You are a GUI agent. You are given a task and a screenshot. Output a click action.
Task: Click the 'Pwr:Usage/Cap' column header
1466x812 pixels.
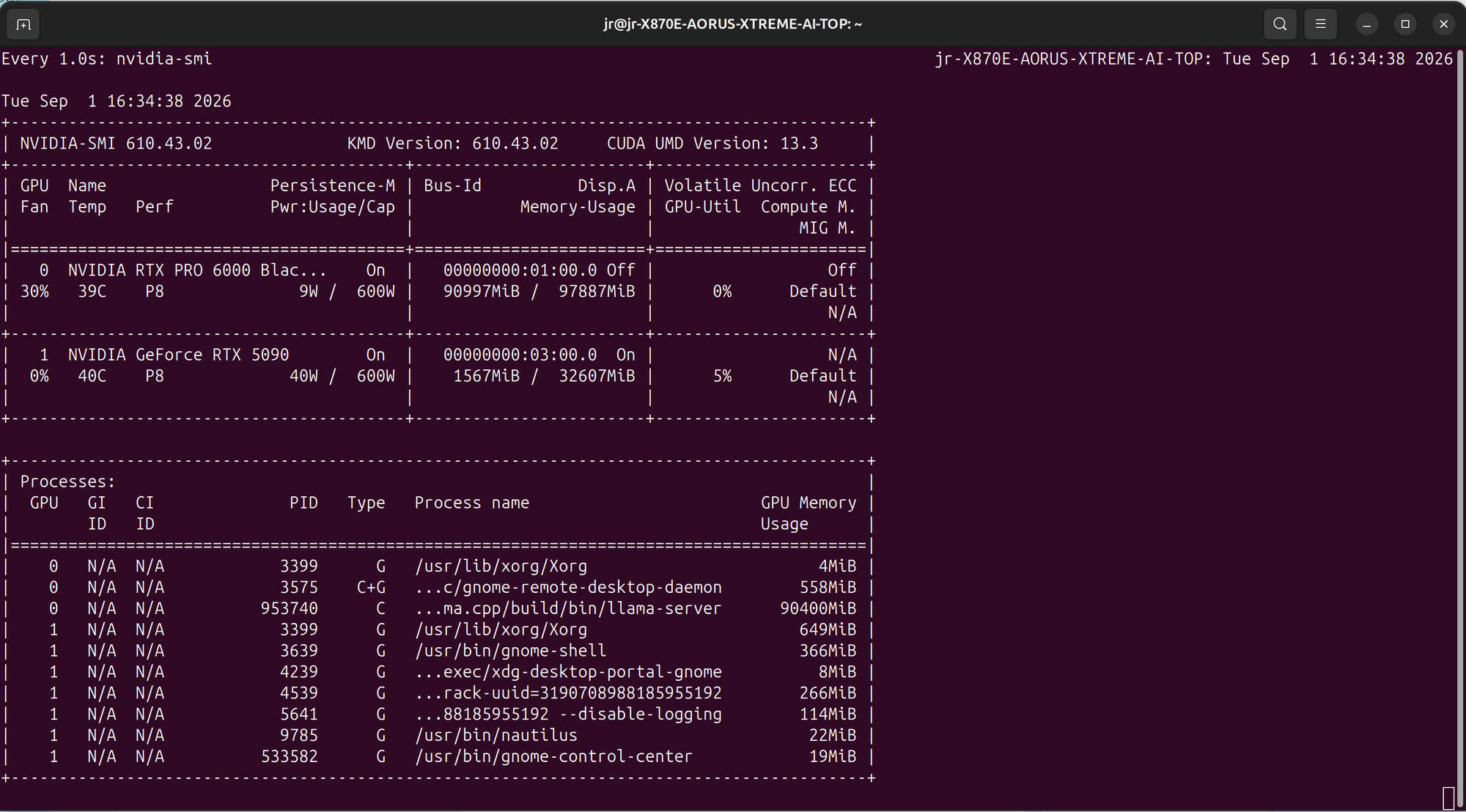[333, 207]
